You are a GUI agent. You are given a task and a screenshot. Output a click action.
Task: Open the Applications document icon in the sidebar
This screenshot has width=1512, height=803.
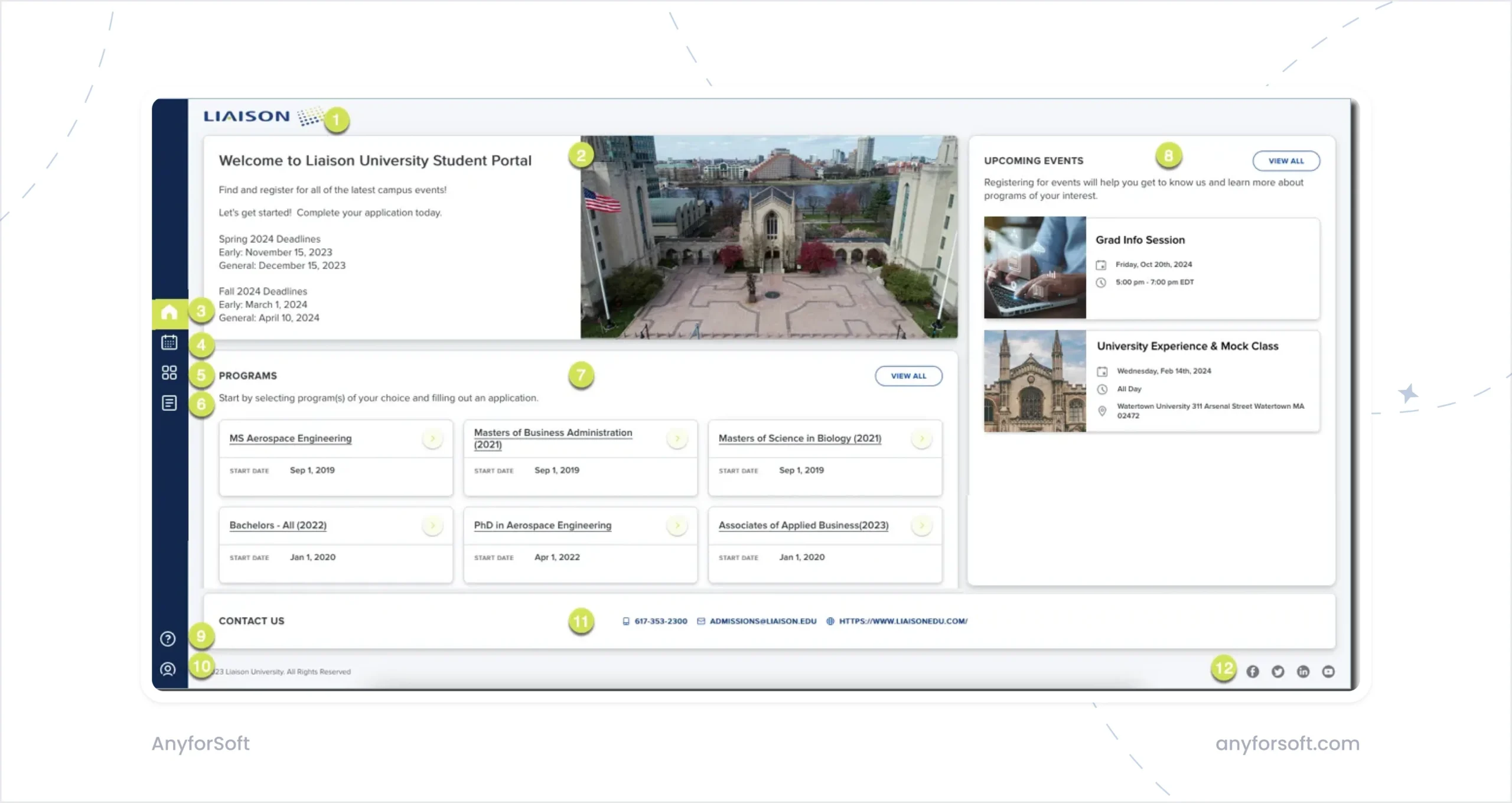point(170,402)
